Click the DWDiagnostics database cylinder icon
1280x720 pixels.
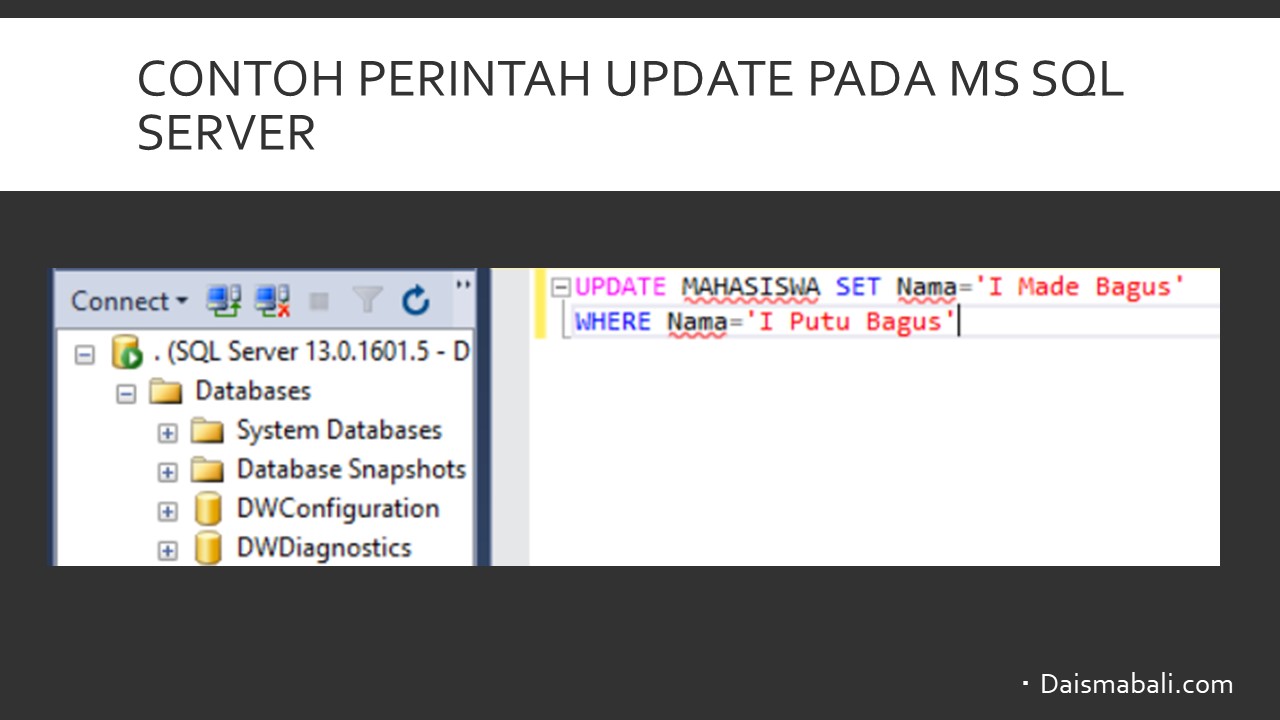(207, 549)
